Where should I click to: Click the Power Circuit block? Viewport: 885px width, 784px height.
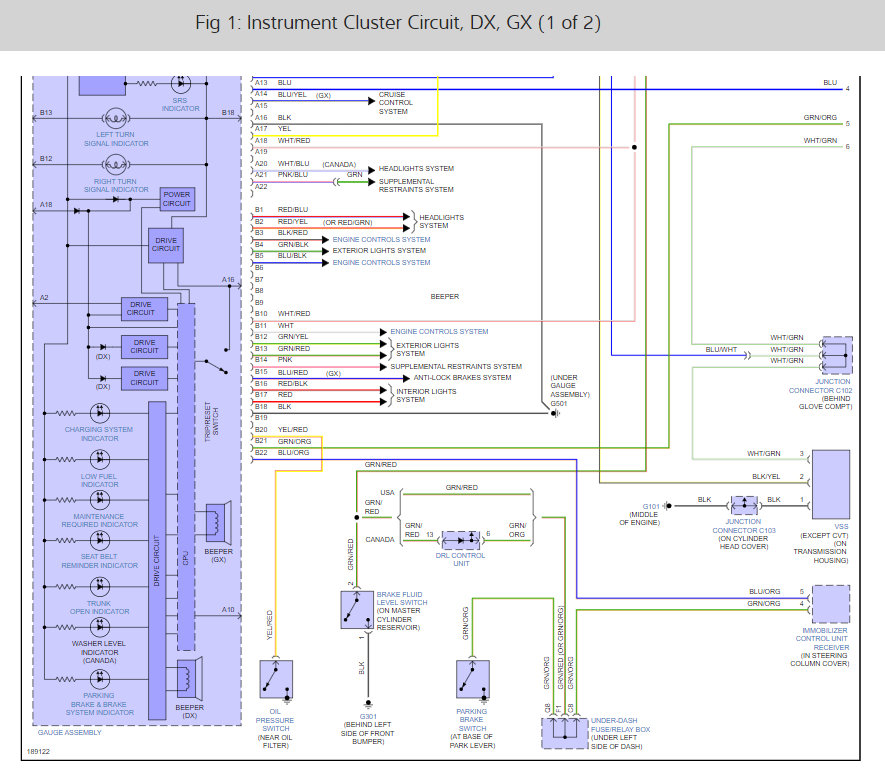pyautogui.click(x=177, y=199)
